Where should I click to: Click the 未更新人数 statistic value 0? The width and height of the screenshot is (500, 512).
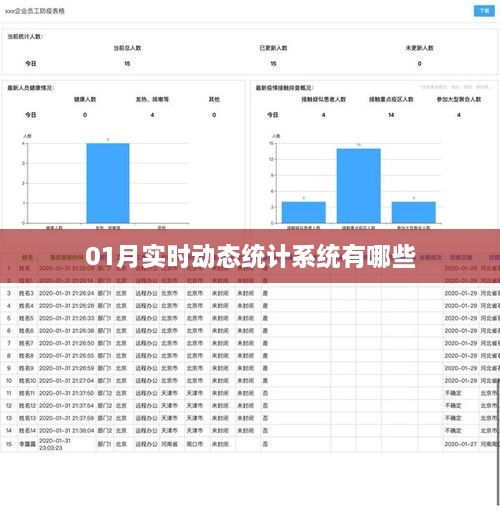(x=419, y=64)
